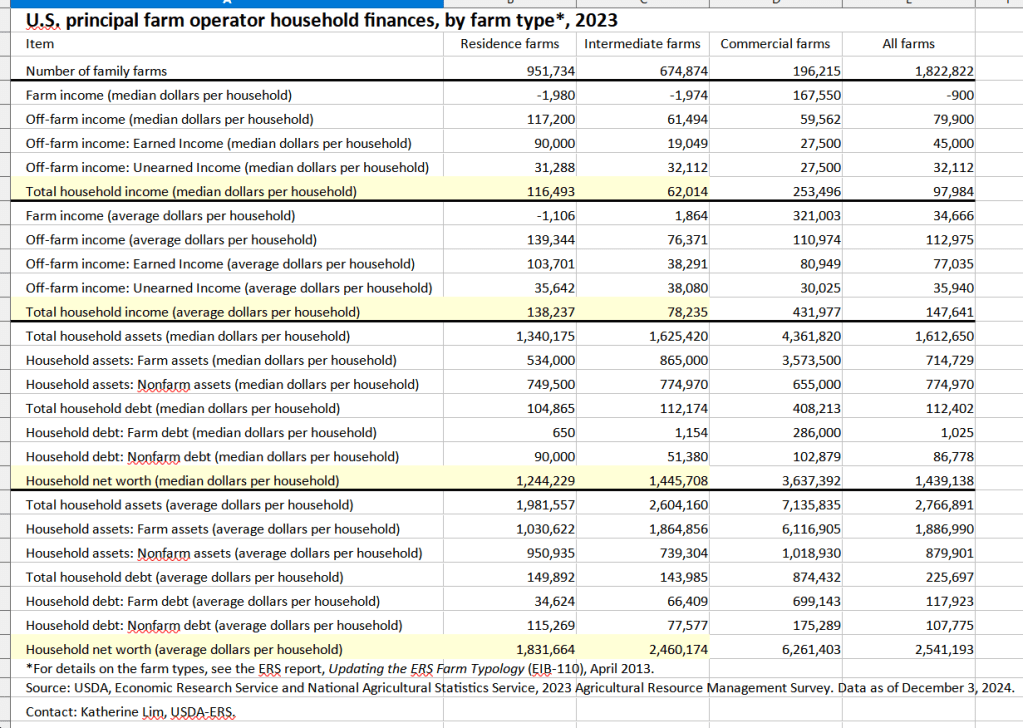Image resolution: width=1023 pixels, height=728 pixels.
Task: Select column header D at the top
Action: coord(775,5)
